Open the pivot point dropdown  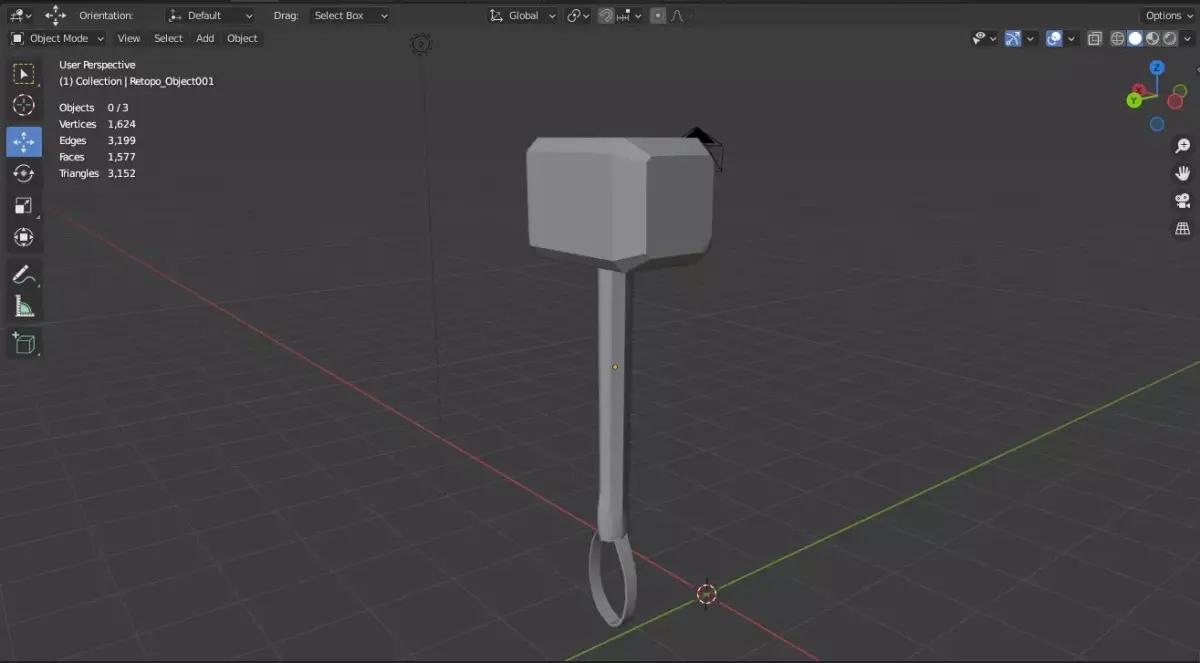tap(578, 16)
